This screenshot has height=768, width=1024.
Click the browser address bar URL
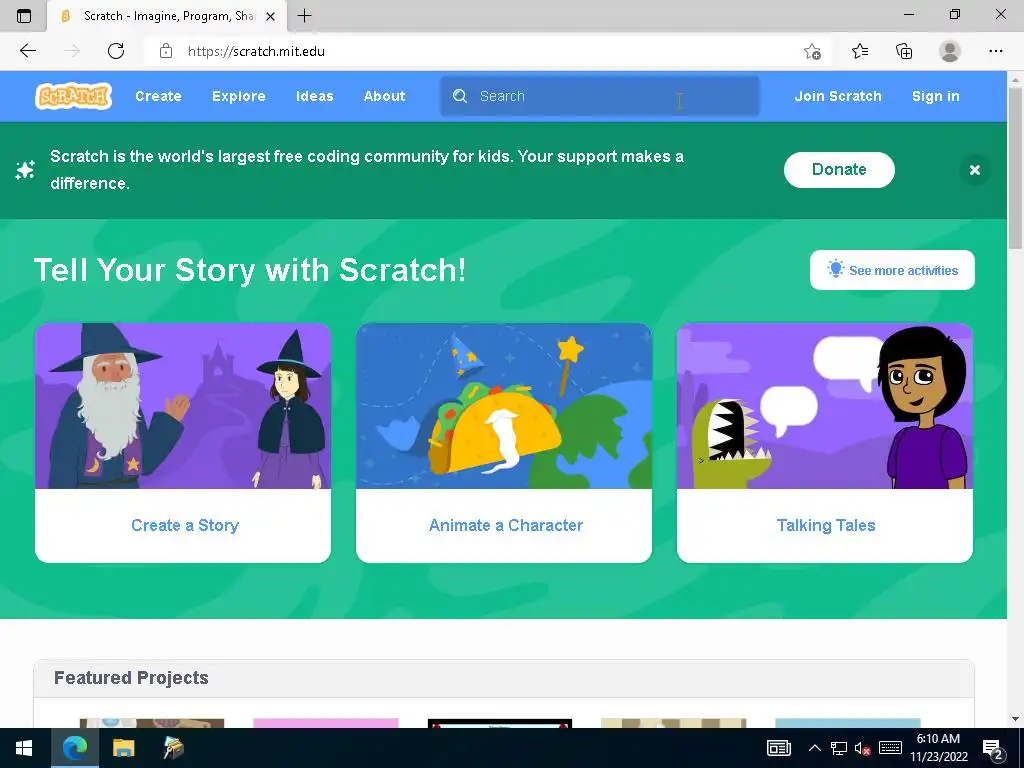coord(256,51)
